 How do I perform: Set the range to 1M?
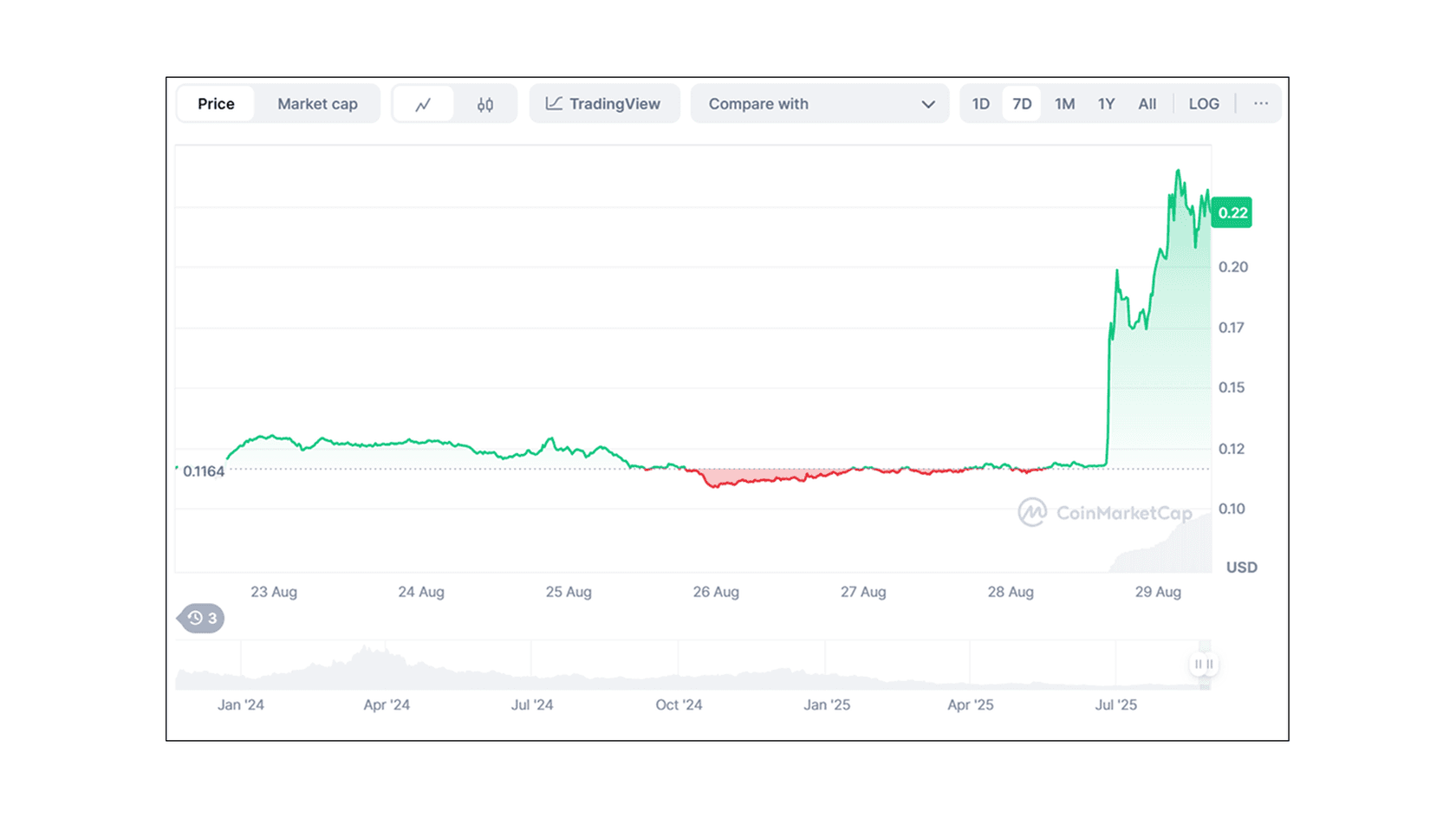(x=1064, y=104)
